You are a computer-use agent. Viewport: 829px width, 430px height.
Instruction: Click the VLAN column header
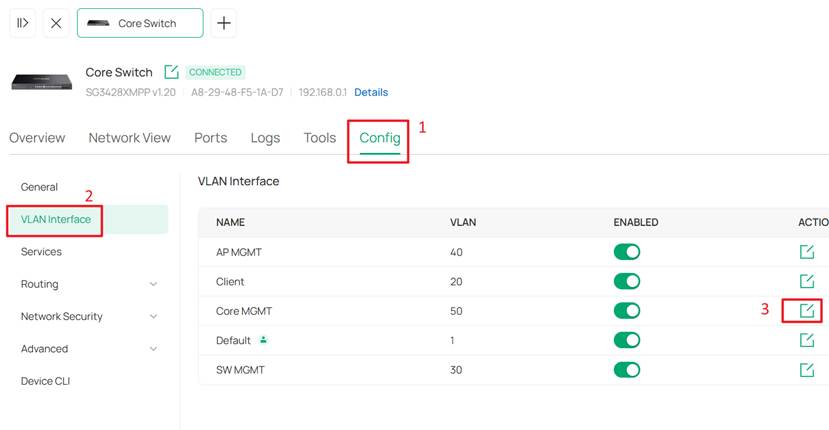coord(463,222)
